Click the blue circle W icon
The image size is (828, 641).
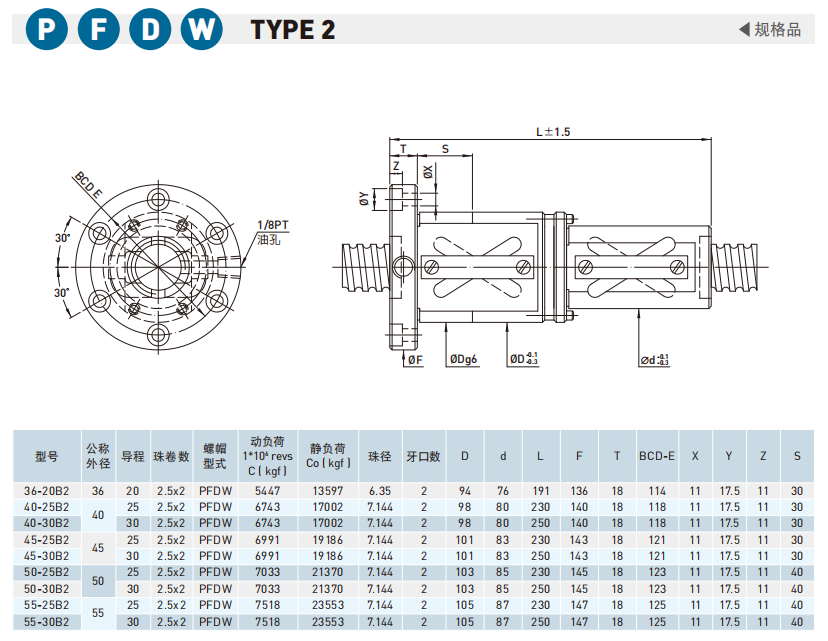(x=202, y=30)
